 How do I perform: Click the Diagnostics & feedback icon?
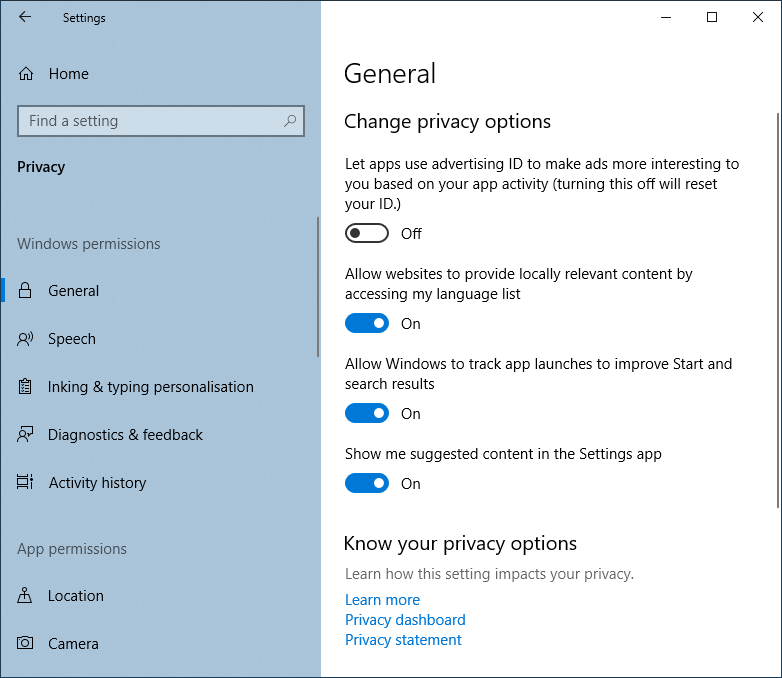(25, 435)
